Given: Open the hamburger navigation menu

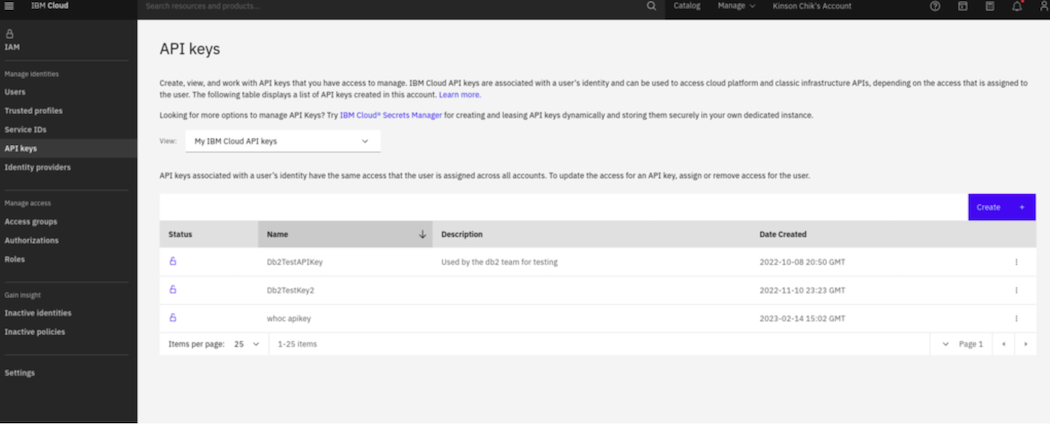Looking at the screenshot, I should (9, 6).
